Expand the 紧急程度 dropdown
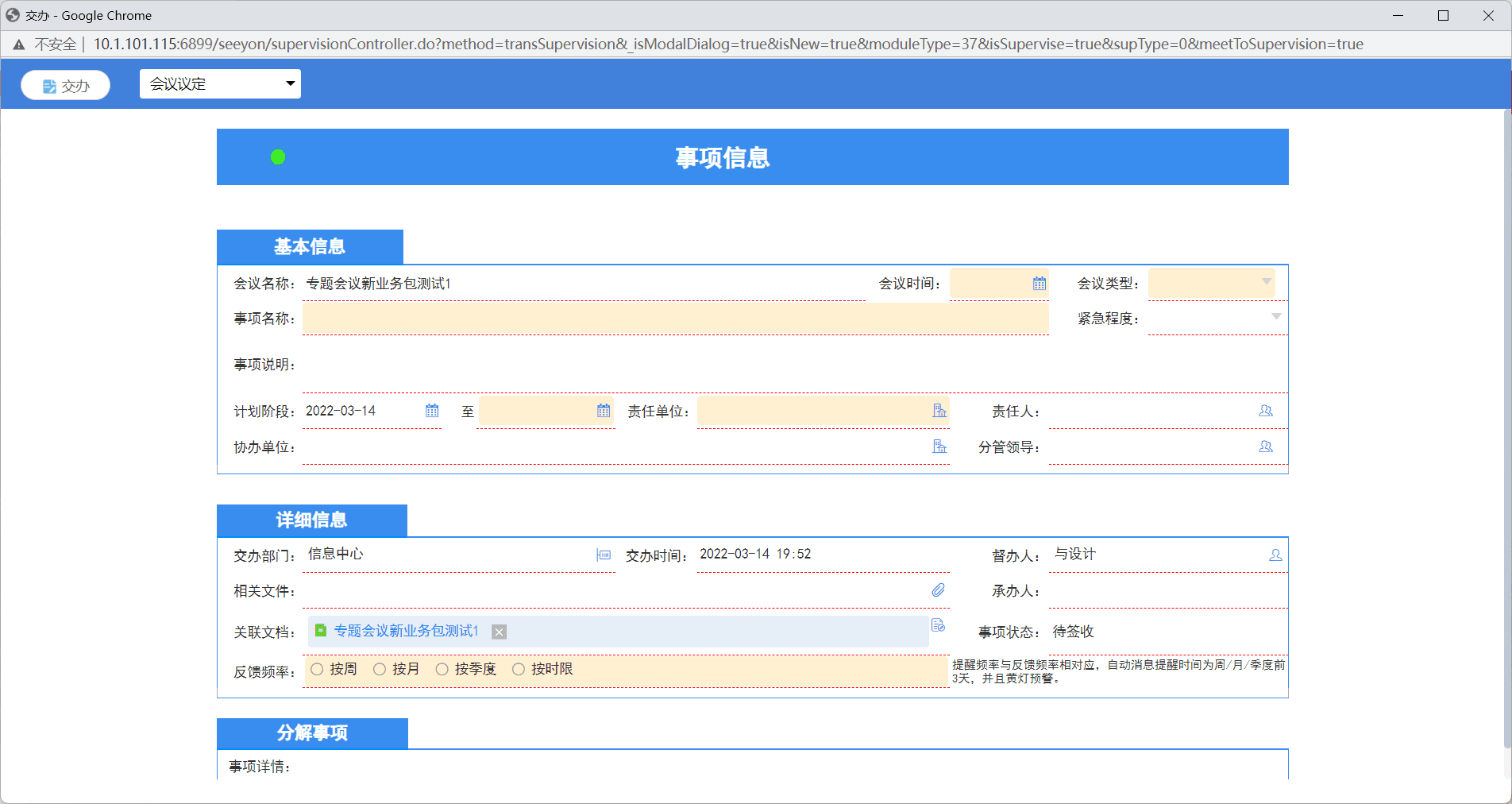Viewport: 1512px width, 804px height. [x=1275, y=316]
